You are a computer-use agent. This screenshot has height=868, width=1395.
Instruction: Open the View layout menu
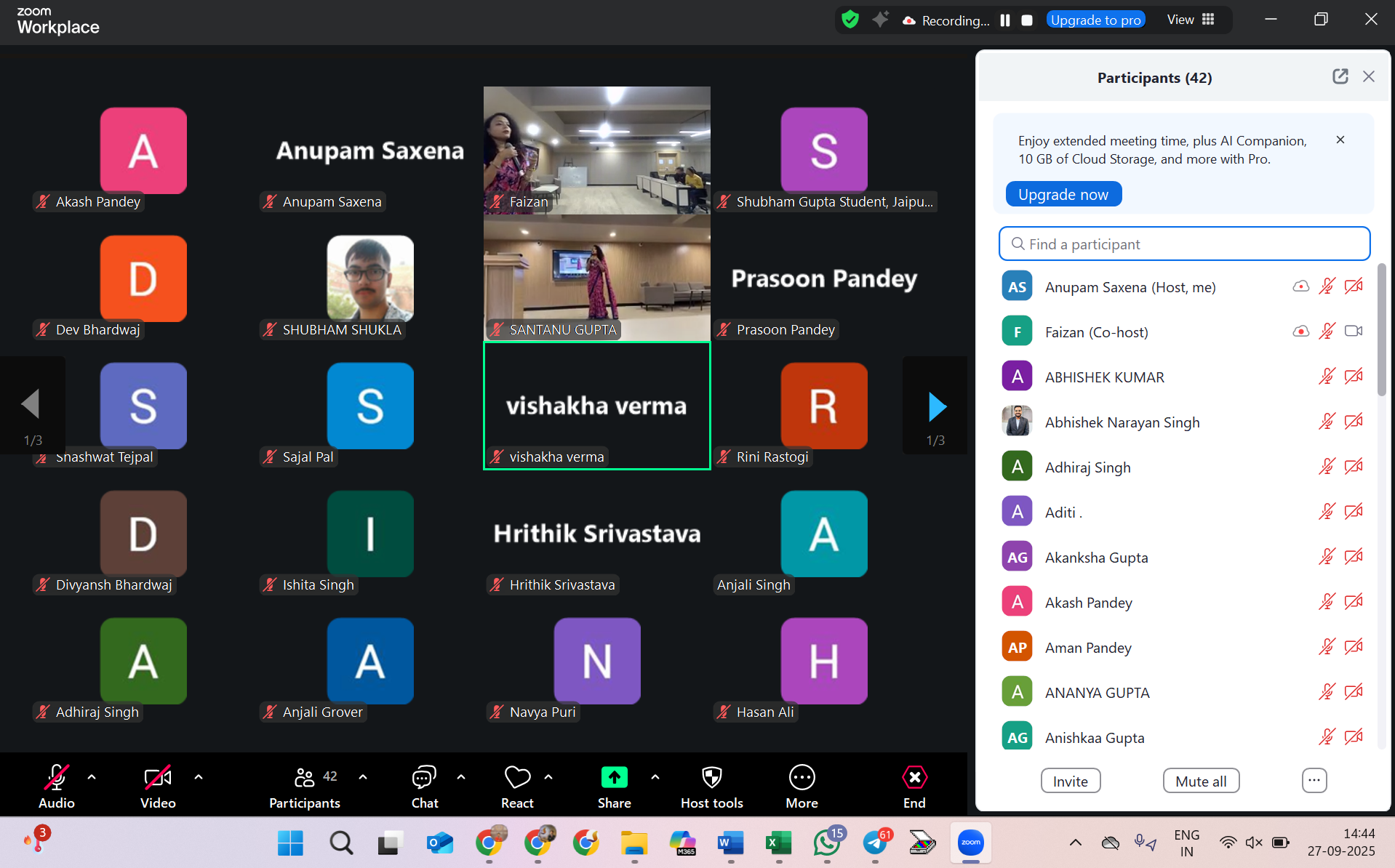click(1191, 20)
